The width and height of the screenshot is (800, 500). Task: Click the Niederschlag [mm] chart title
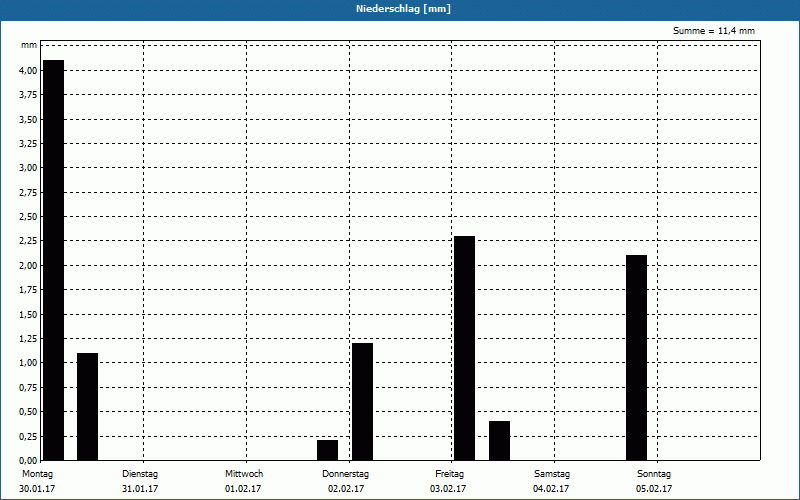(403, 9)
